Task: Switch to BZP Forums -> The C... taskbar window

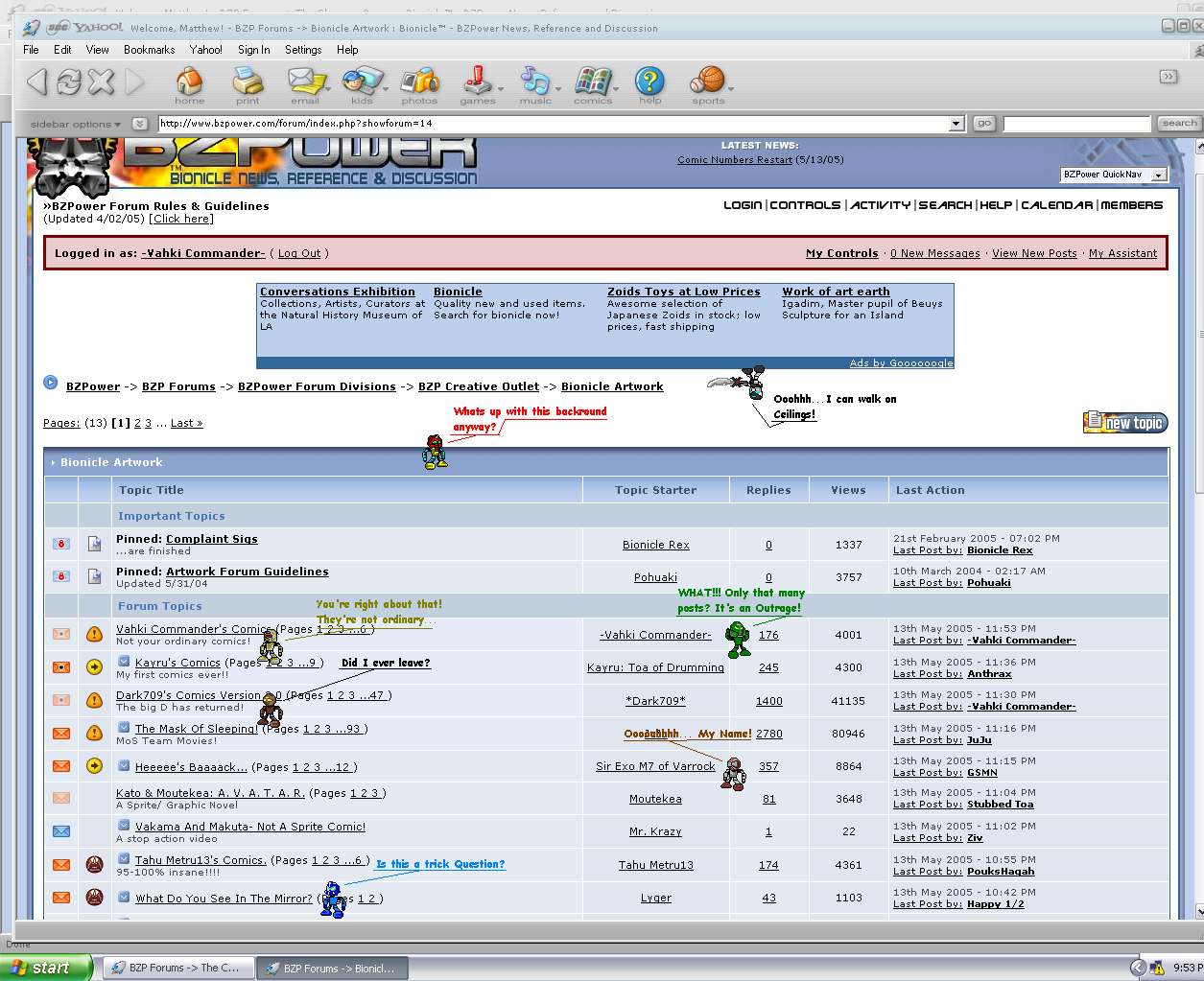Action: [x=177, y=968]
